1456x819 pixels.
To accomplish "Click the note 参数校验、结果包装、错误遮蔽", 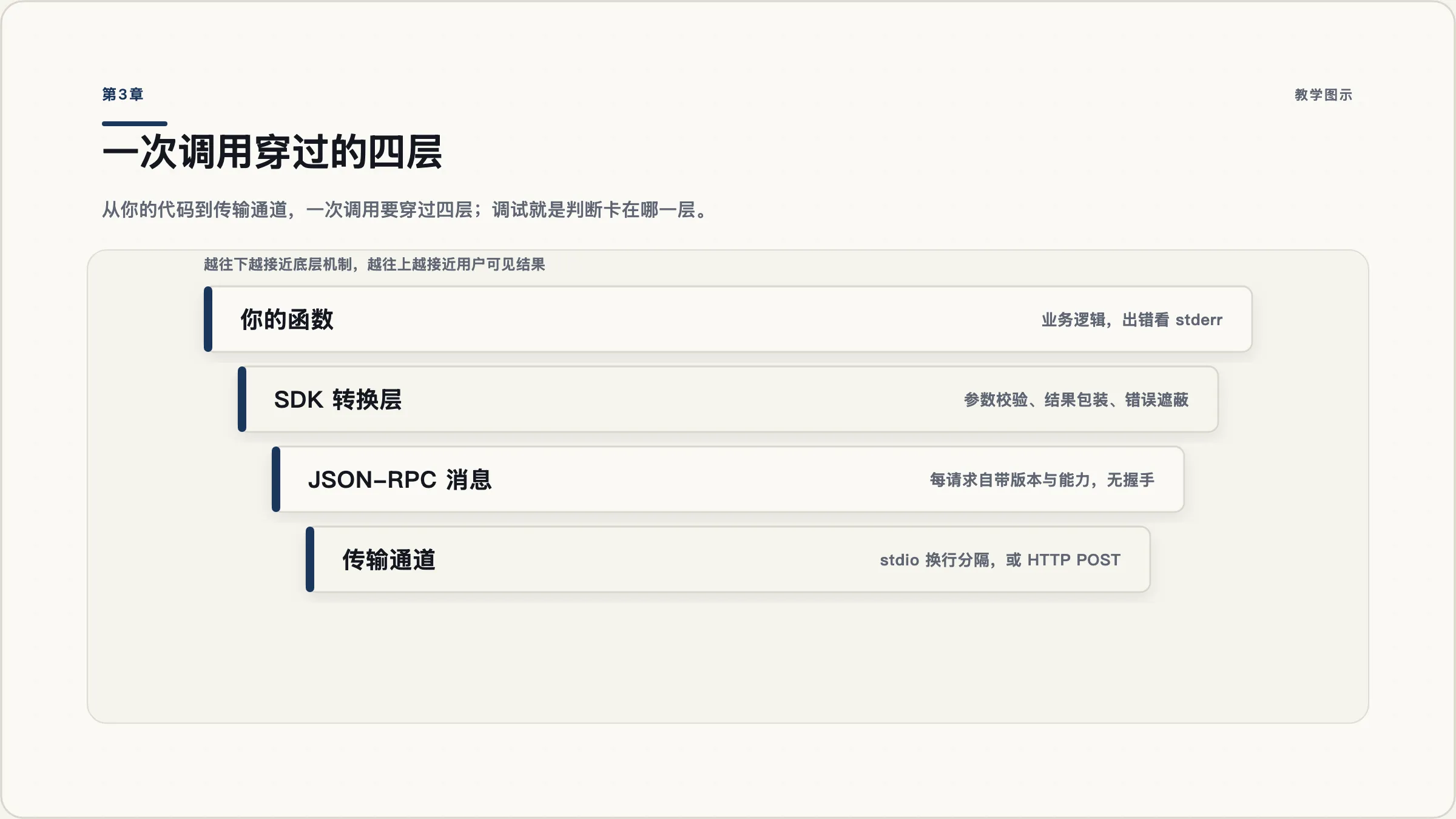I will click(1076, 400).
